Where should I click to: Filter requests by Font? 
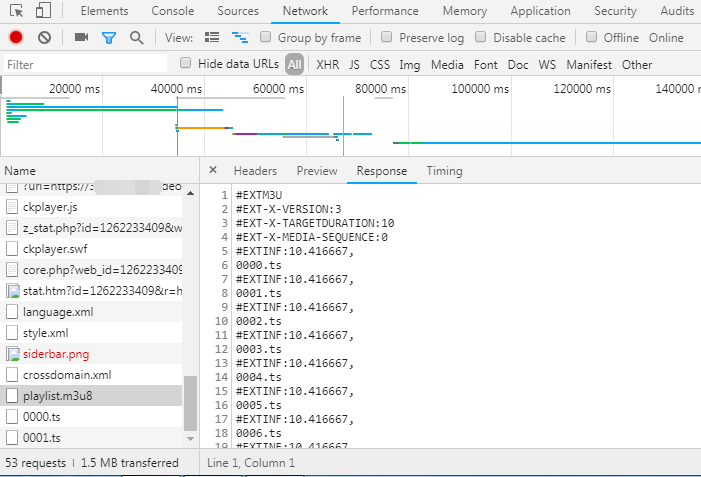[486, 65]
